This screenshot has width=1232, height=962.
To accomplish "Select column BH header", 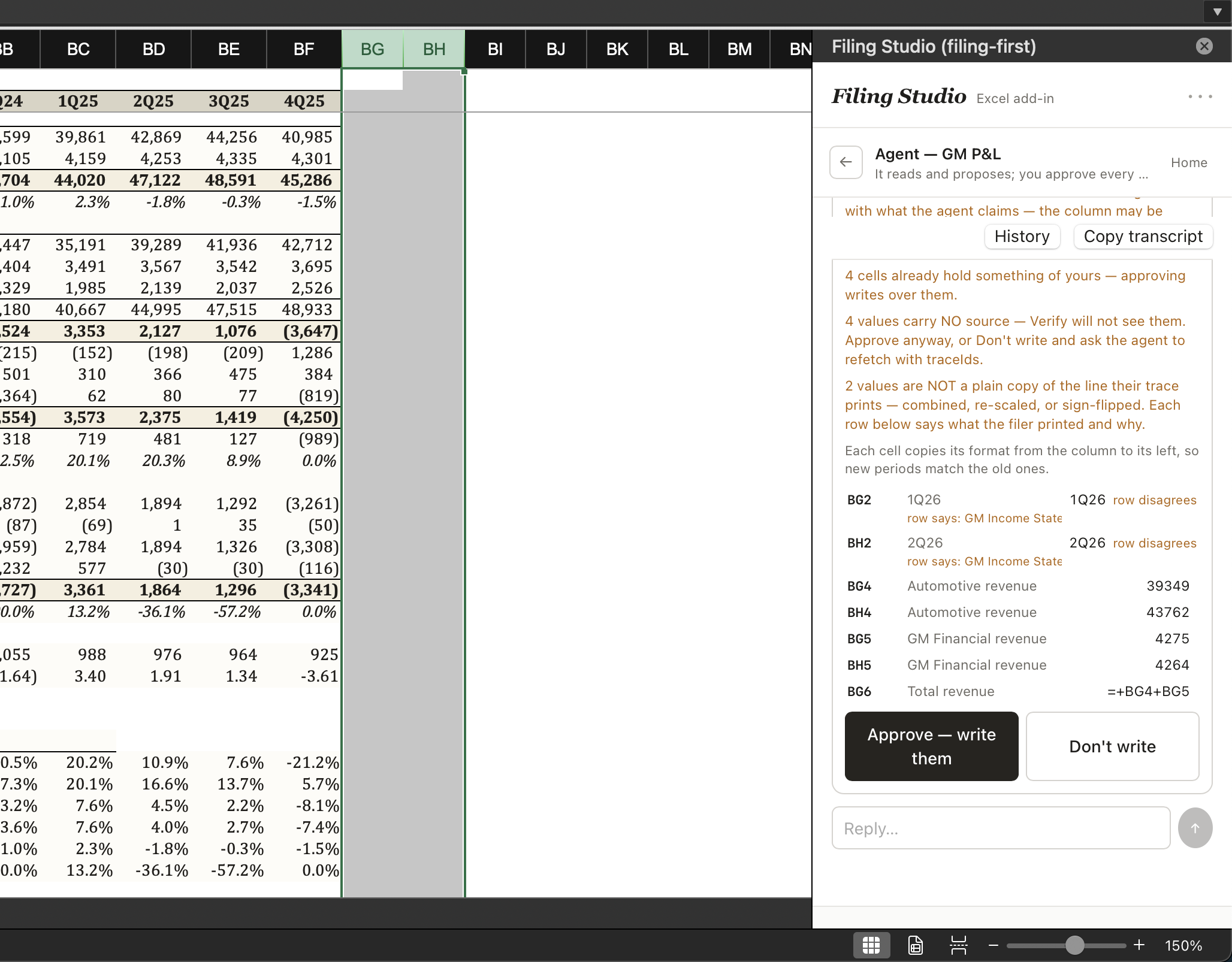I will (x=434, y=49).
